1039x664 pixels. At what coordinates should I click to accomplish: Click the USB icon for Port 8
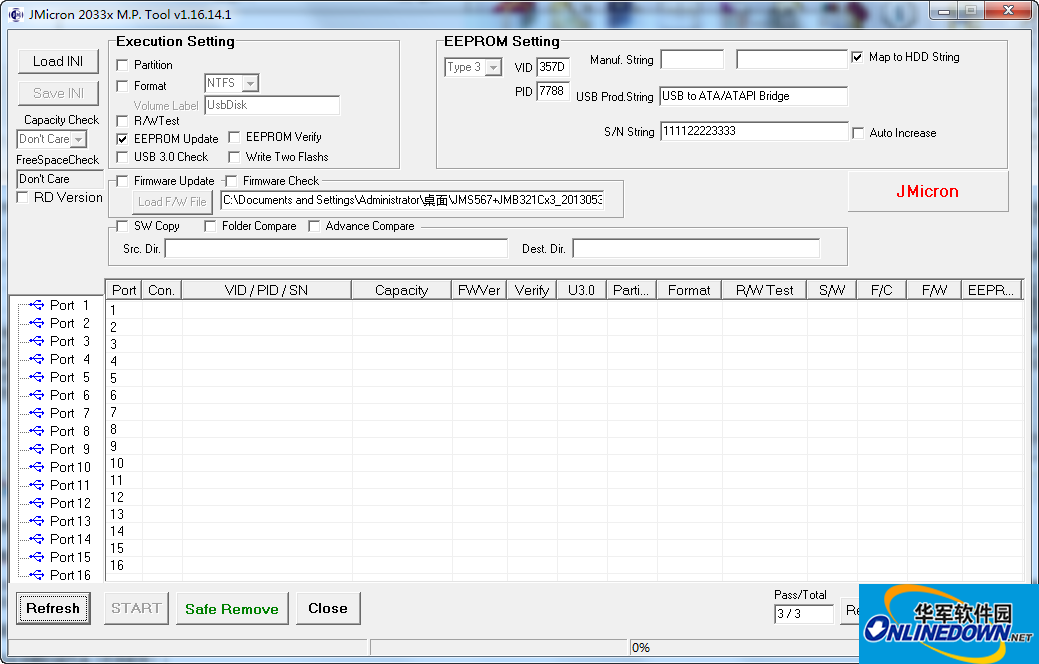click(x=36, y=431)
